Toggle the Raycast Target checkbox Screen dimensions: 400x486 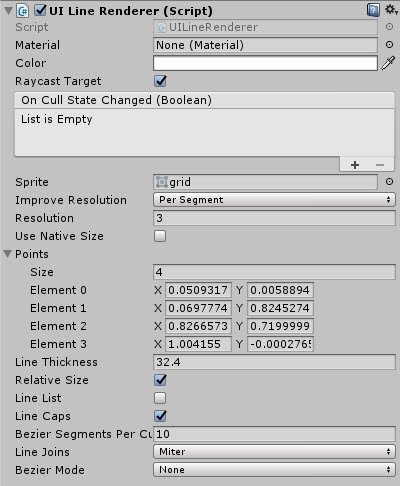pyautogui.click(x=160, y=81)
